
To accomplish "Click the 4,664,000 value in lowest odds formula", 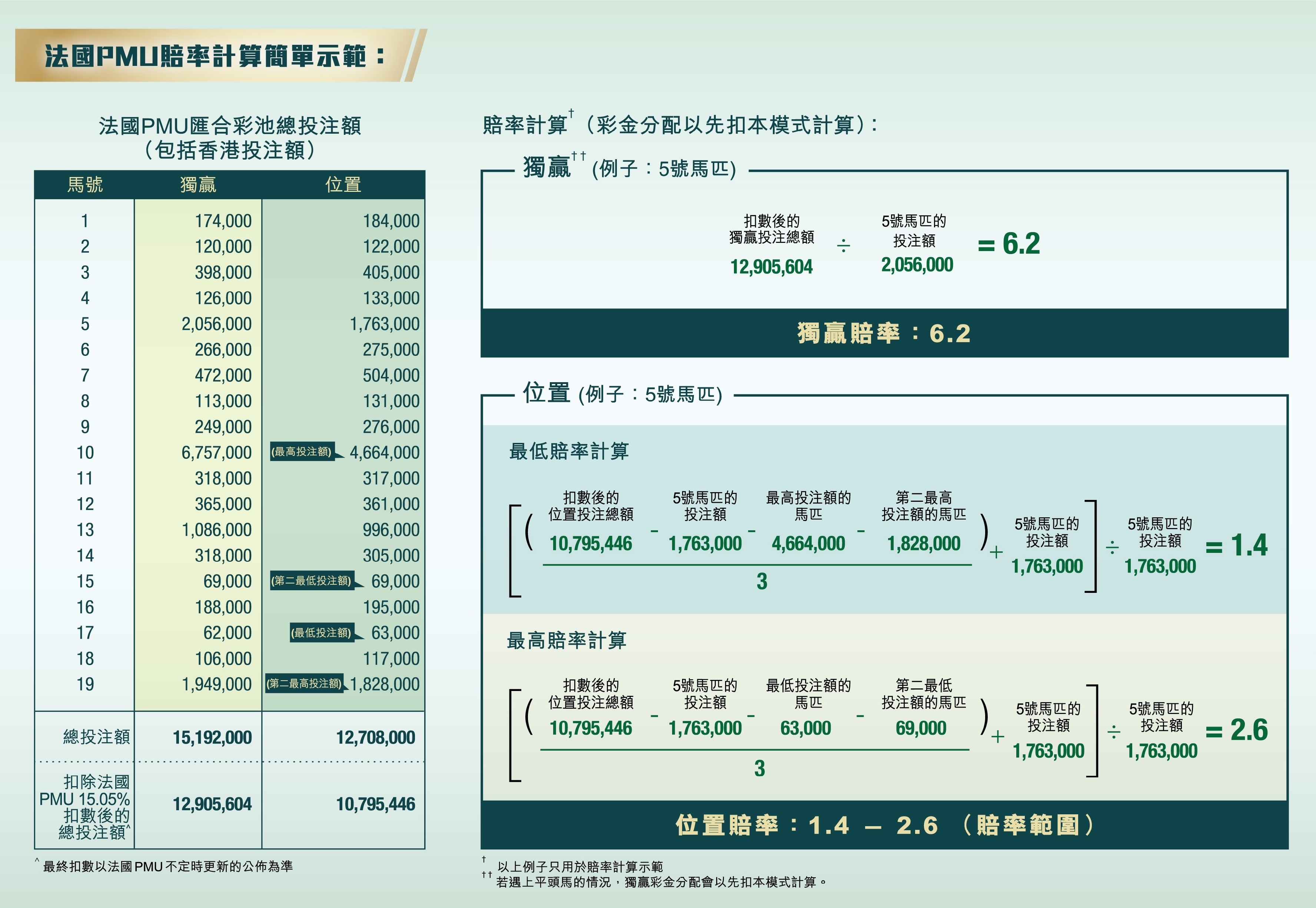I will pos(808,543).
